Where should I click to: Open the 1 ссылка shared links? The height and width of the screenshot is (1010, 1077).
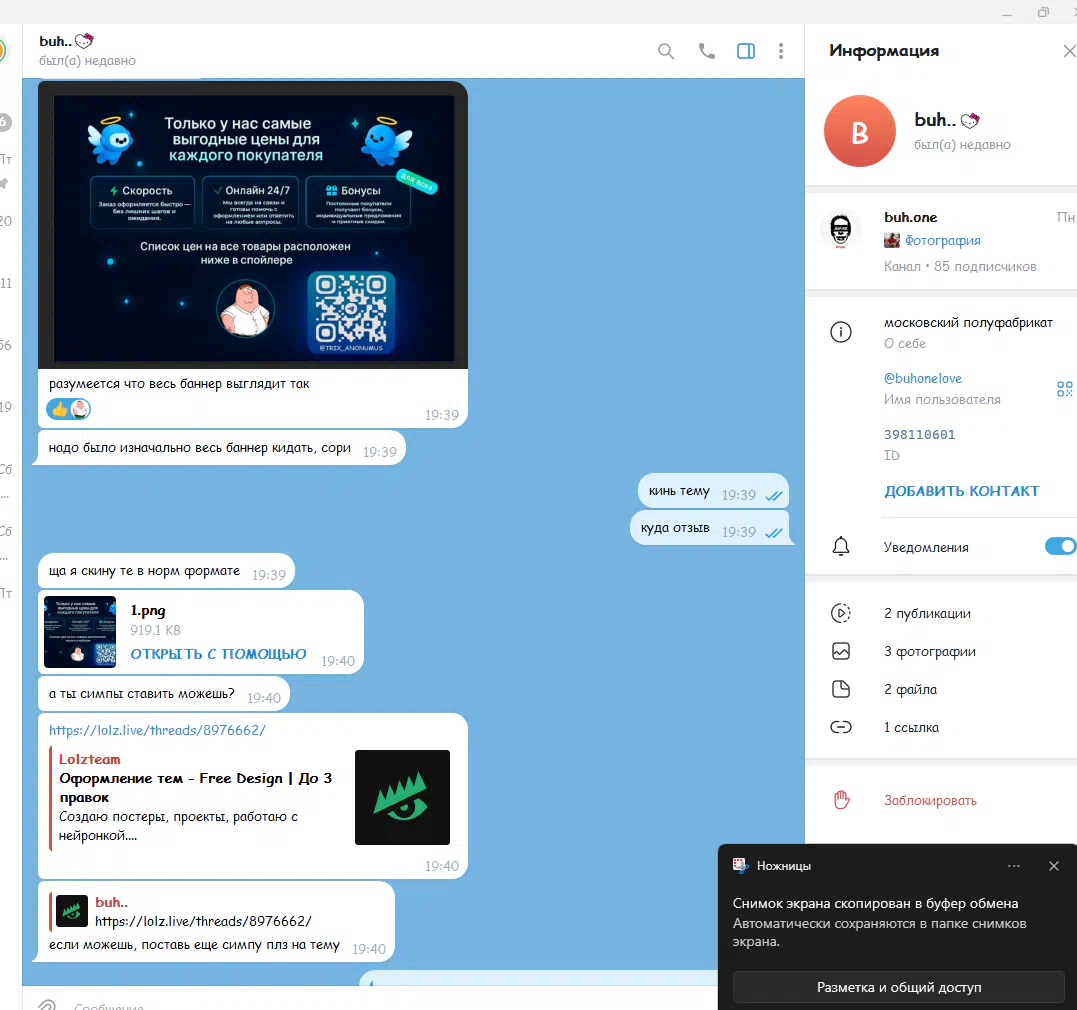[x=911, y=727]
